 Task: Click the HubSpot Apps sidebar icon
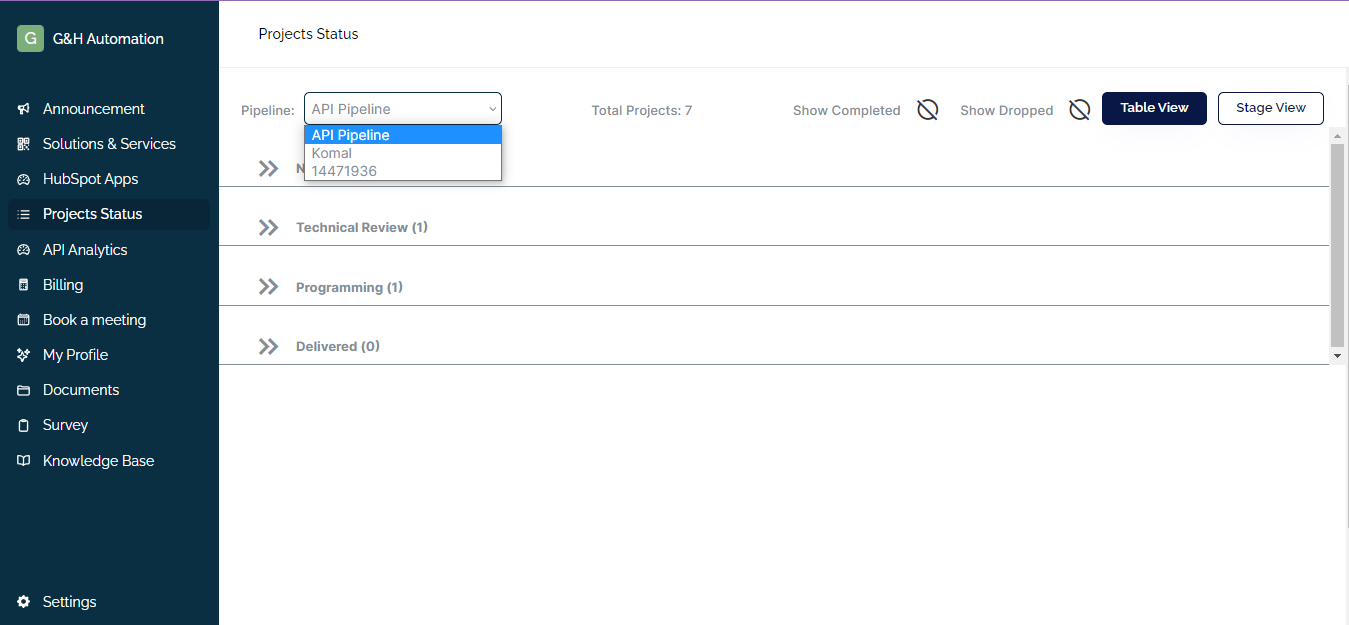[x=24, y=179]
